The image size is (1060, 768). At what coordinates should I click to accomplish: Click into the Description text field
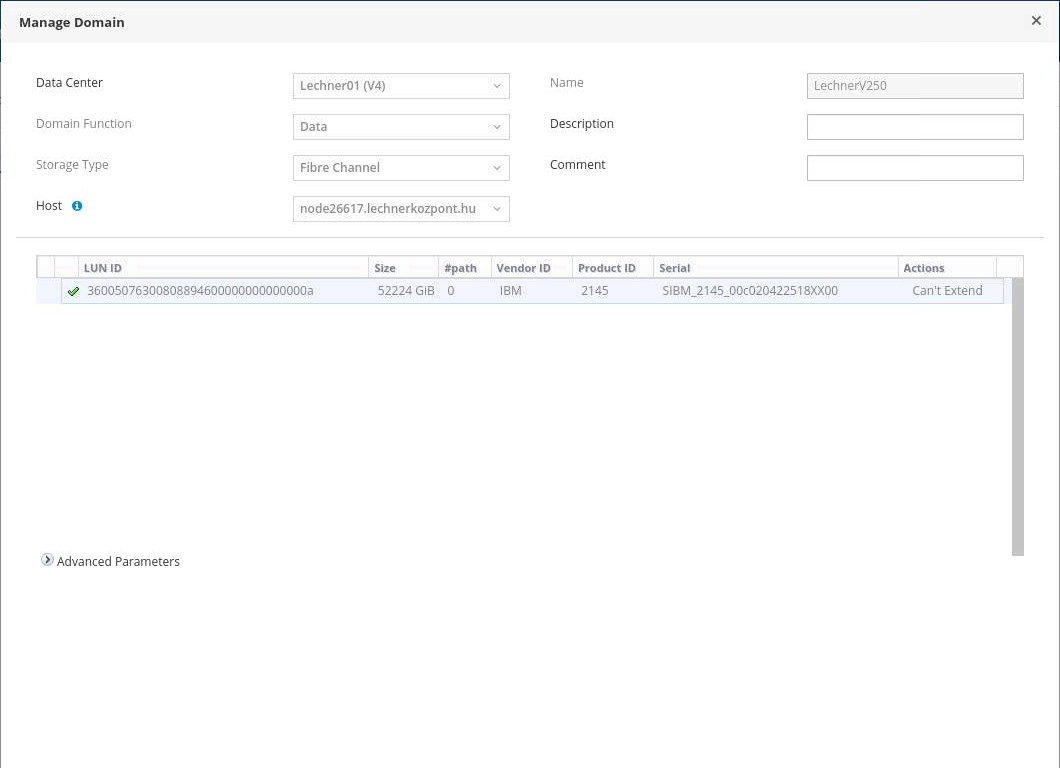click(915, 127)
